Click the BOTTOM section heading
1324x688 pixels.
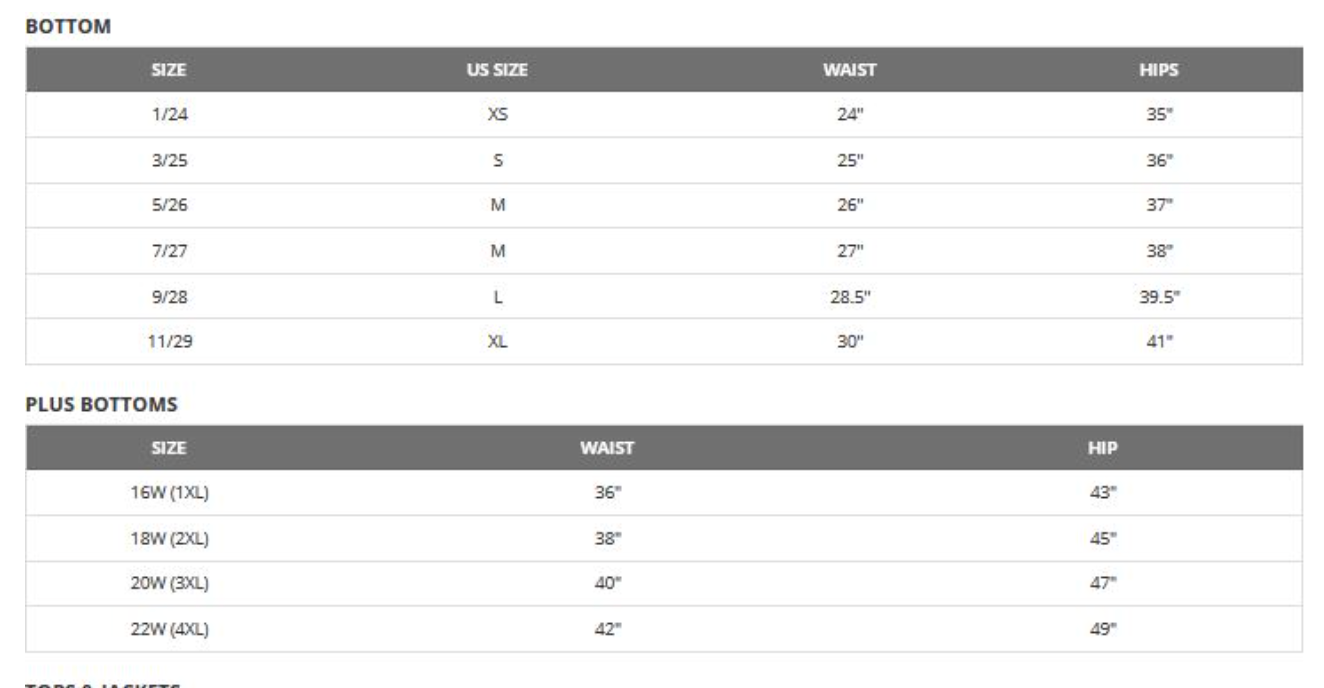pos(67,28)
